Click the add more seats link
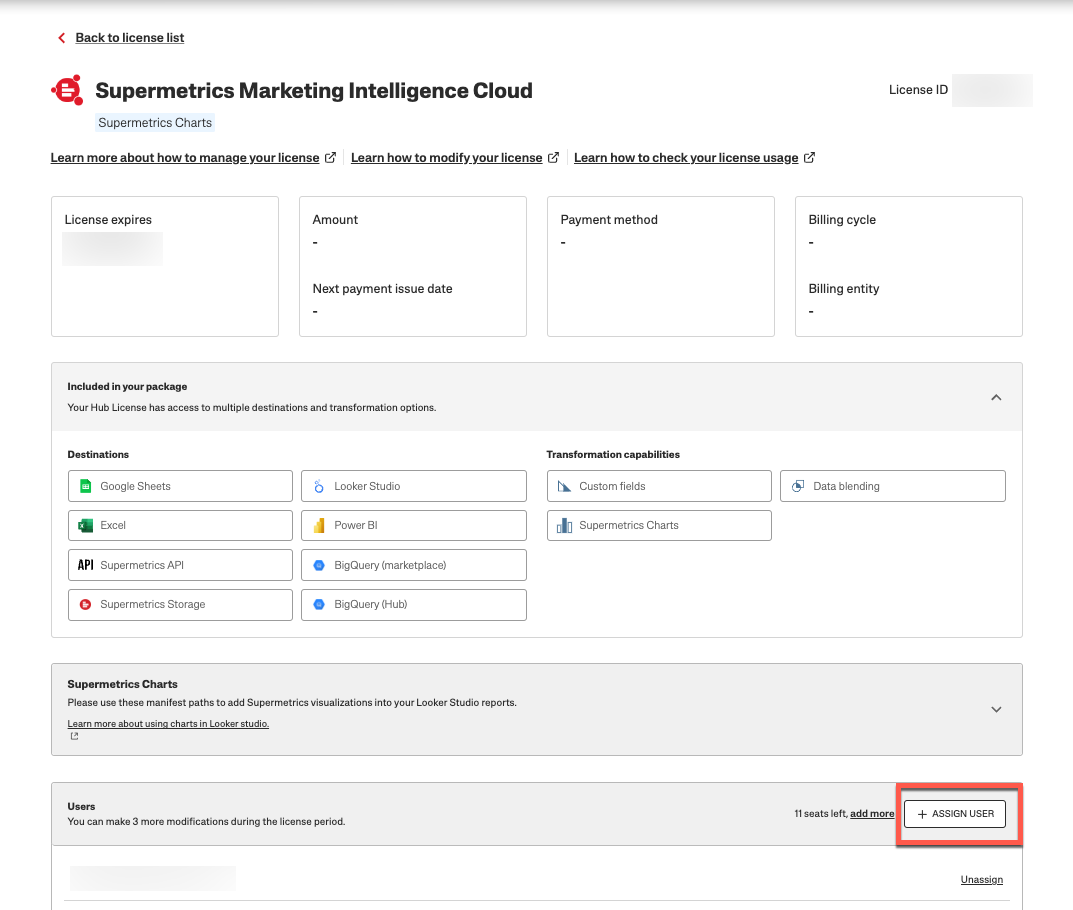The height and width of the screenshot is (910, 1073). (x=872, y=814)
